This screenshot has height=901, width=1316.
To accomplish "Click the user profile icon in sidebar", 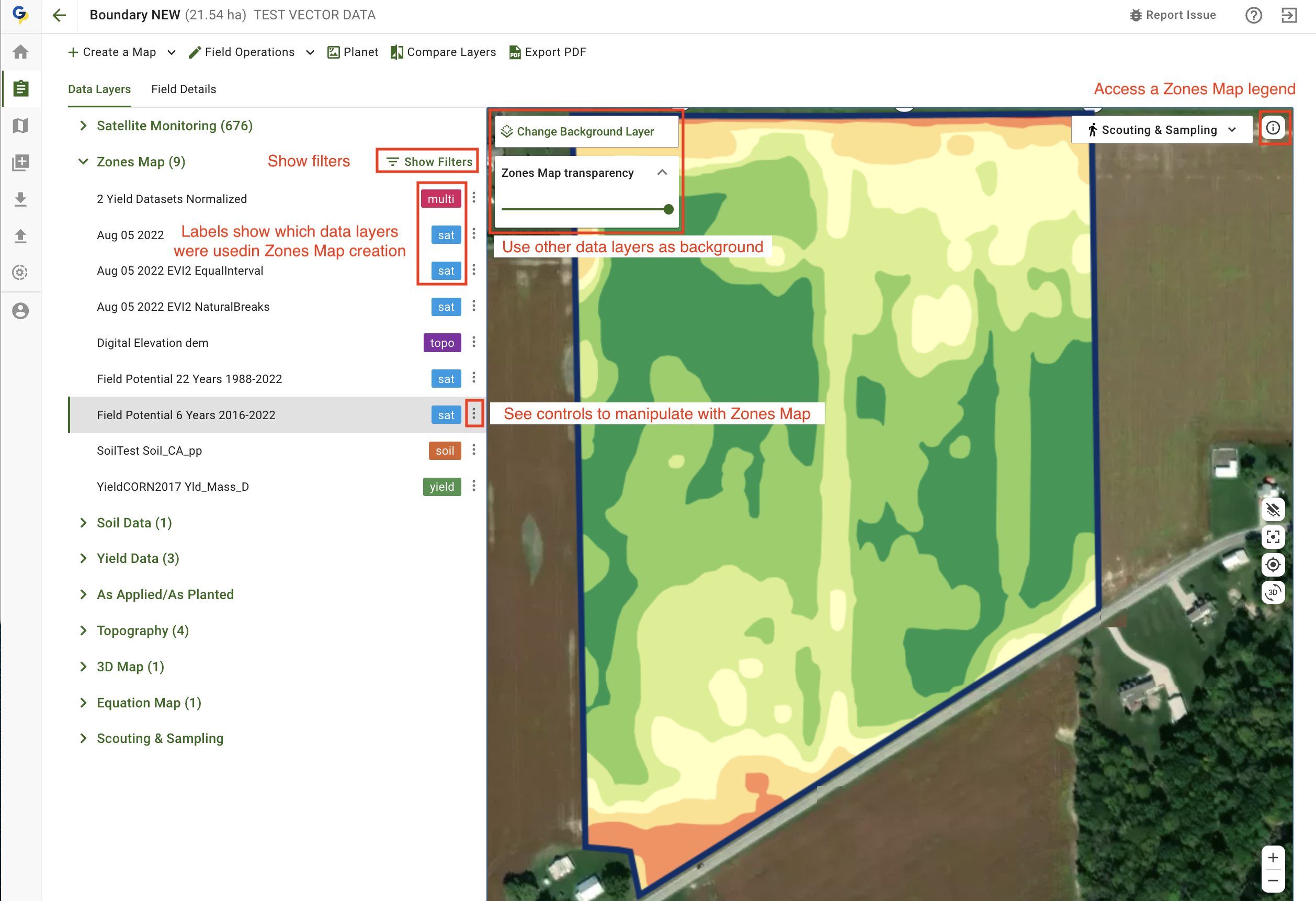I will pyautogui.click(x=21, y=311).
